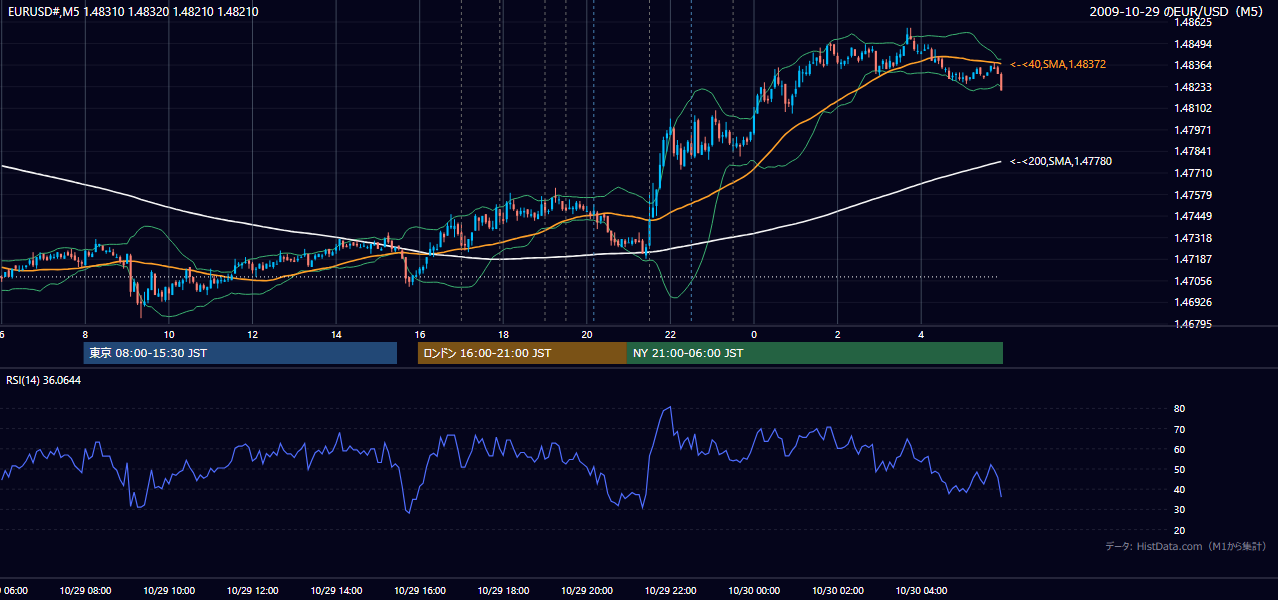Click the 10/30 00:00 time axis label
Image resolution: width=1278 pixels, height=600 pixels.
click(755, 590)
